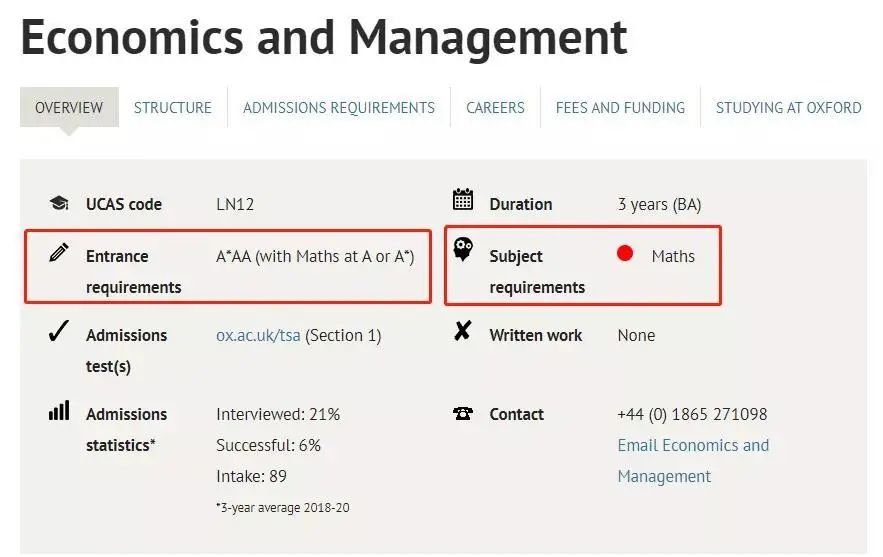883x557 pixels.
Task: Select the Overview tab
Action: [x=69, y=108]
